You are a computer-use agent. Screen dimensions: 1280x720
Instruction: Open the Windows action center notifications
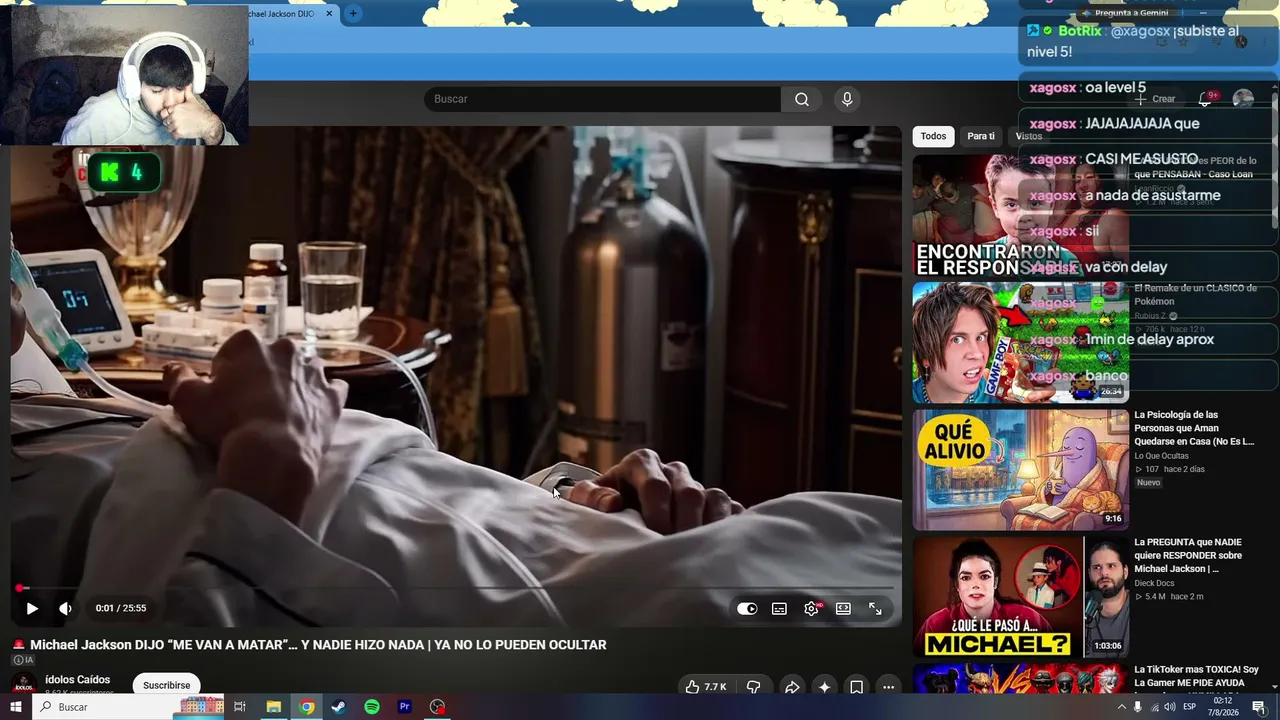pyautogui.click(x=1259, y=707)
